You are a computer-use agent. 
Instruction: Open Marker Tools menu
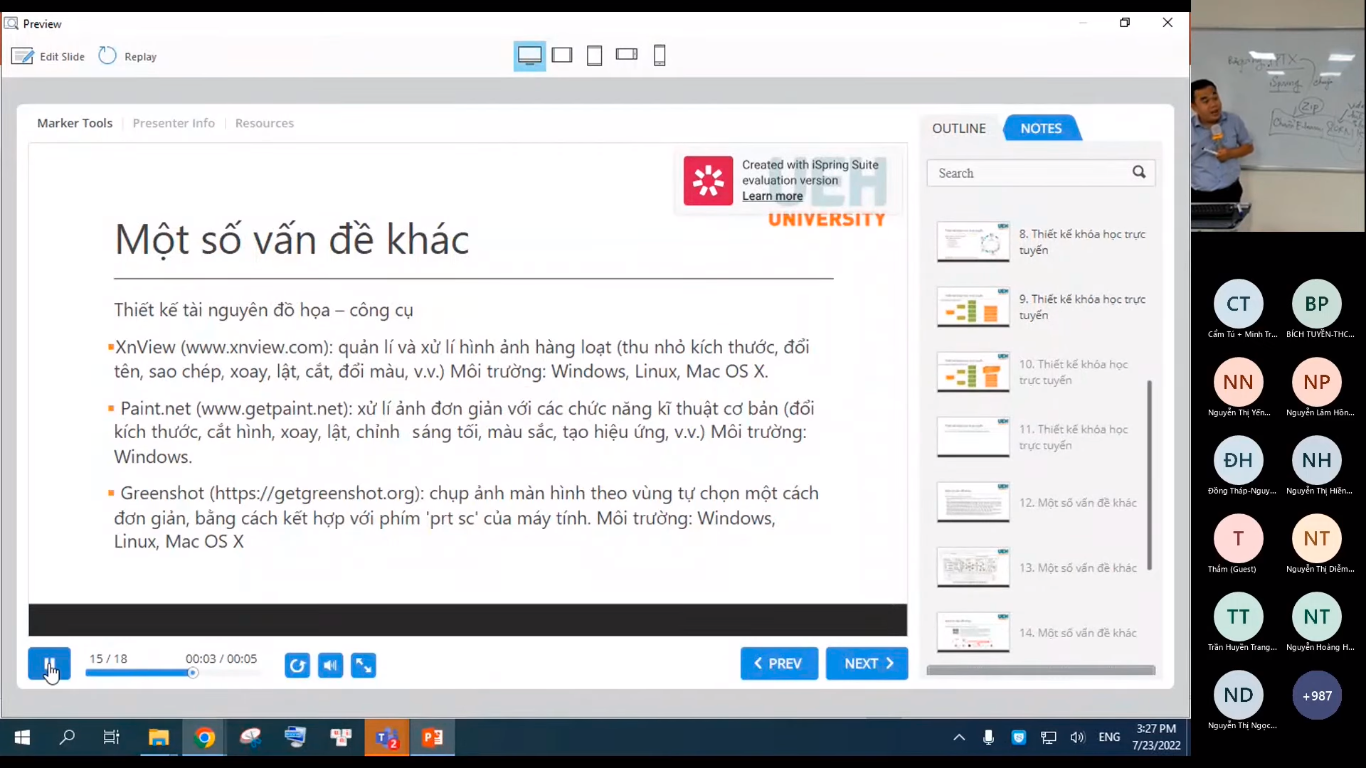point(75,123)
